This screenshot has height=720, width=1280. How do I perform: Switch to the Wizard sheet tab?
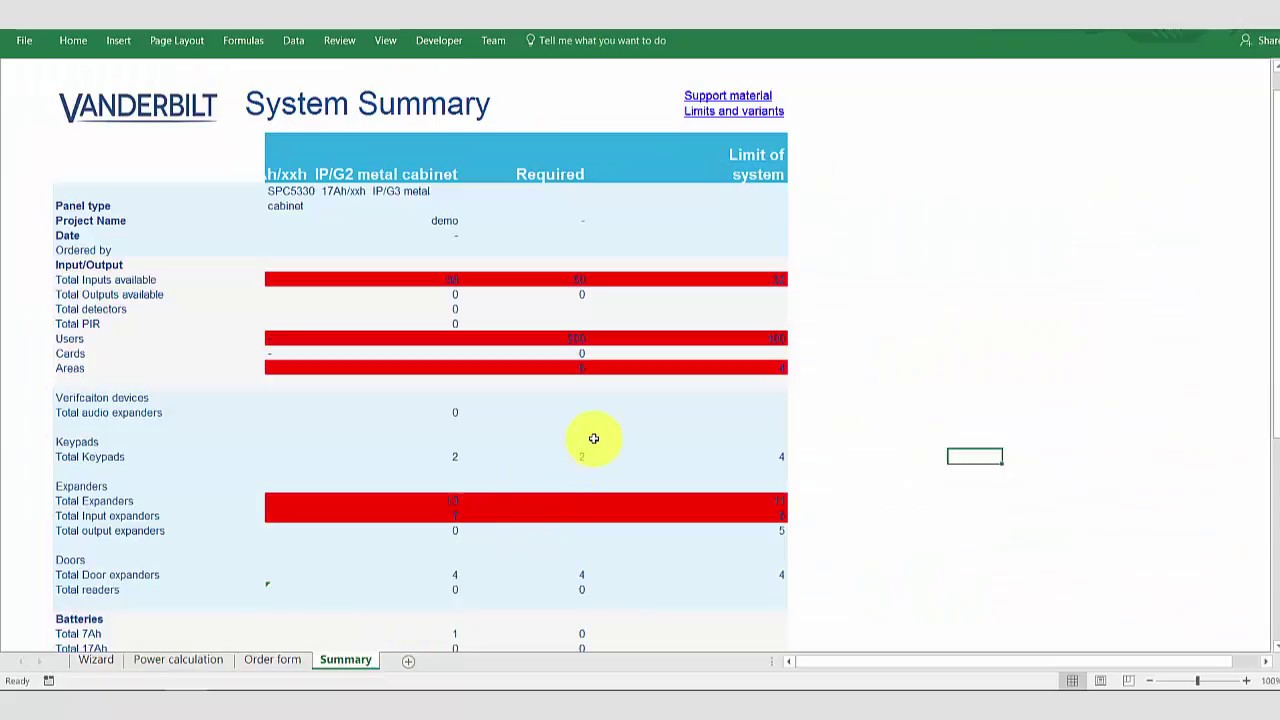click(96, 660)
